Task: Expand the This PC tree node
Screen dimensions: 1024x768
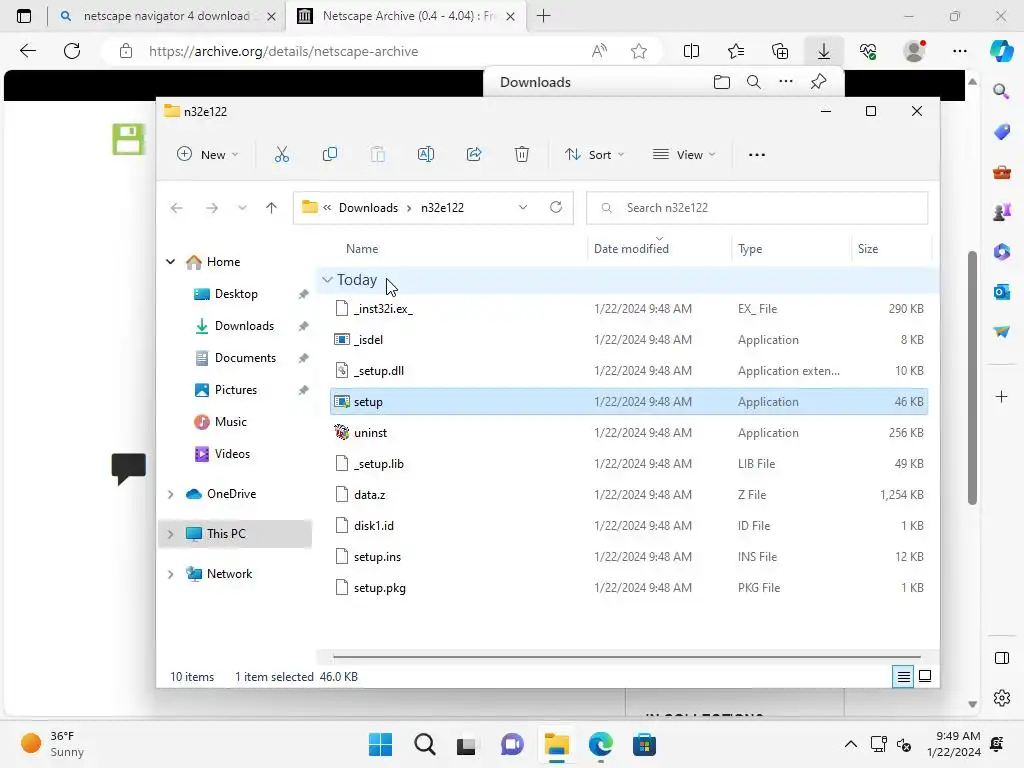Action: pyautogui.click(x=170, y=534)
